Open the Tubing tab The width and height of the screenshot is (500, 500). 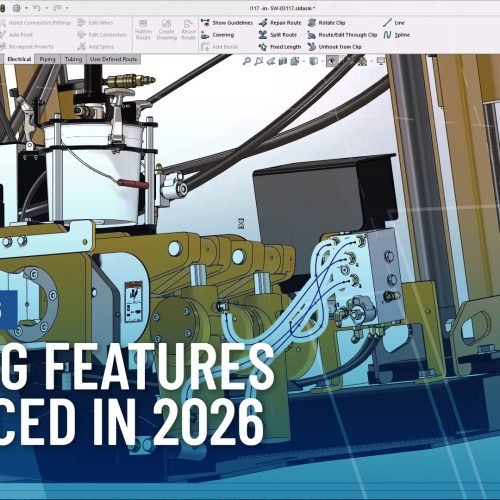(x=73, y=59)
